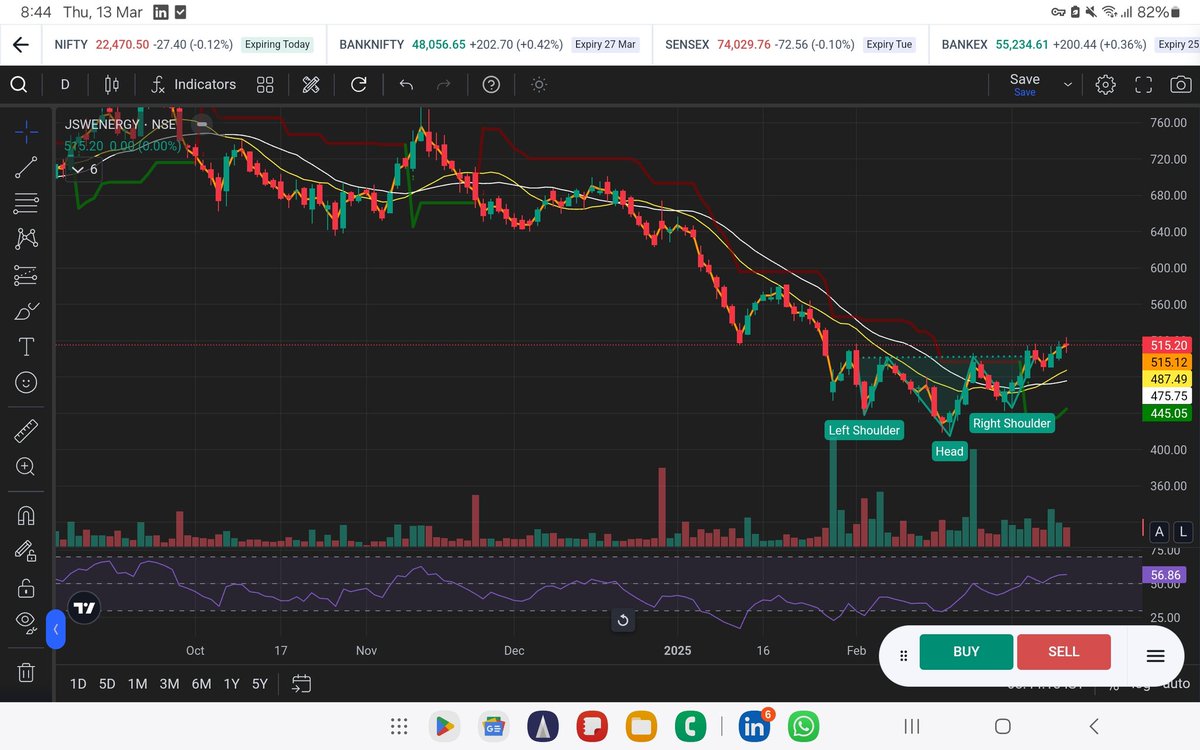Expand the 6 indicators legend
The image size is (1200, 750).
point(84,169)
